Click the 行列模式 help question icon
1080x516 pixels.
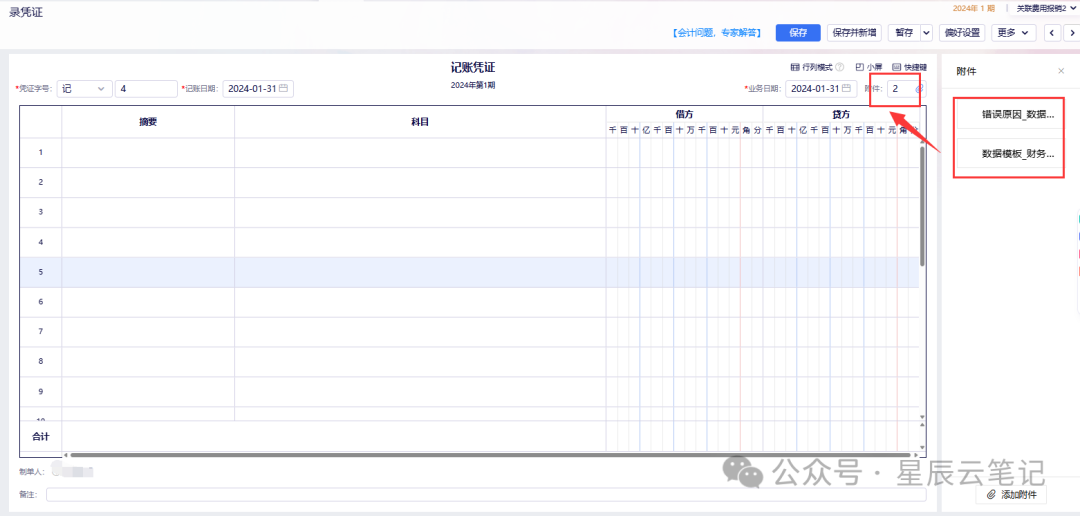tap(840, 68)
